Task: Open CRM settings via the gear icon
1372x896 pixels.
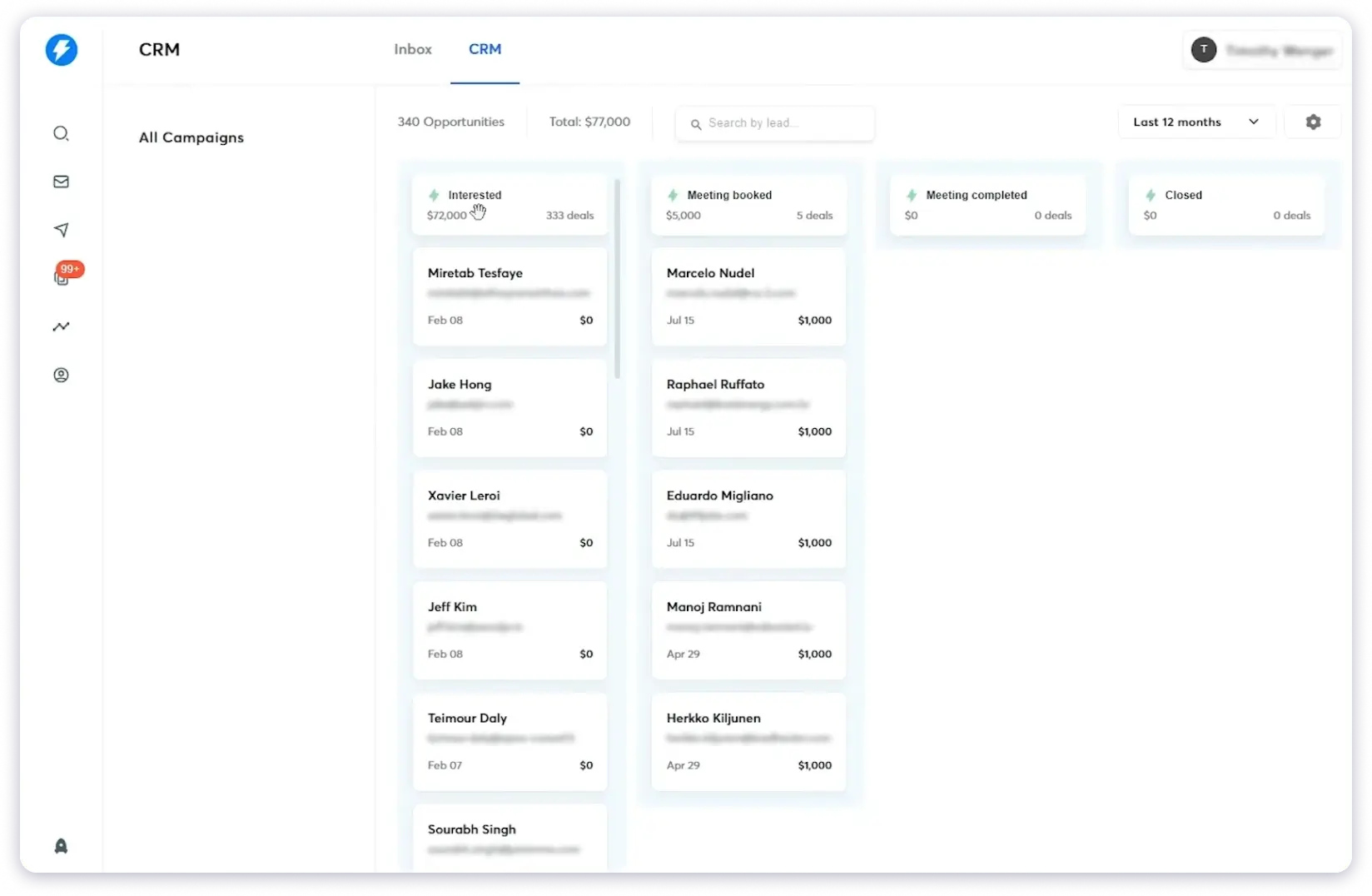Action: [1313, 122]
